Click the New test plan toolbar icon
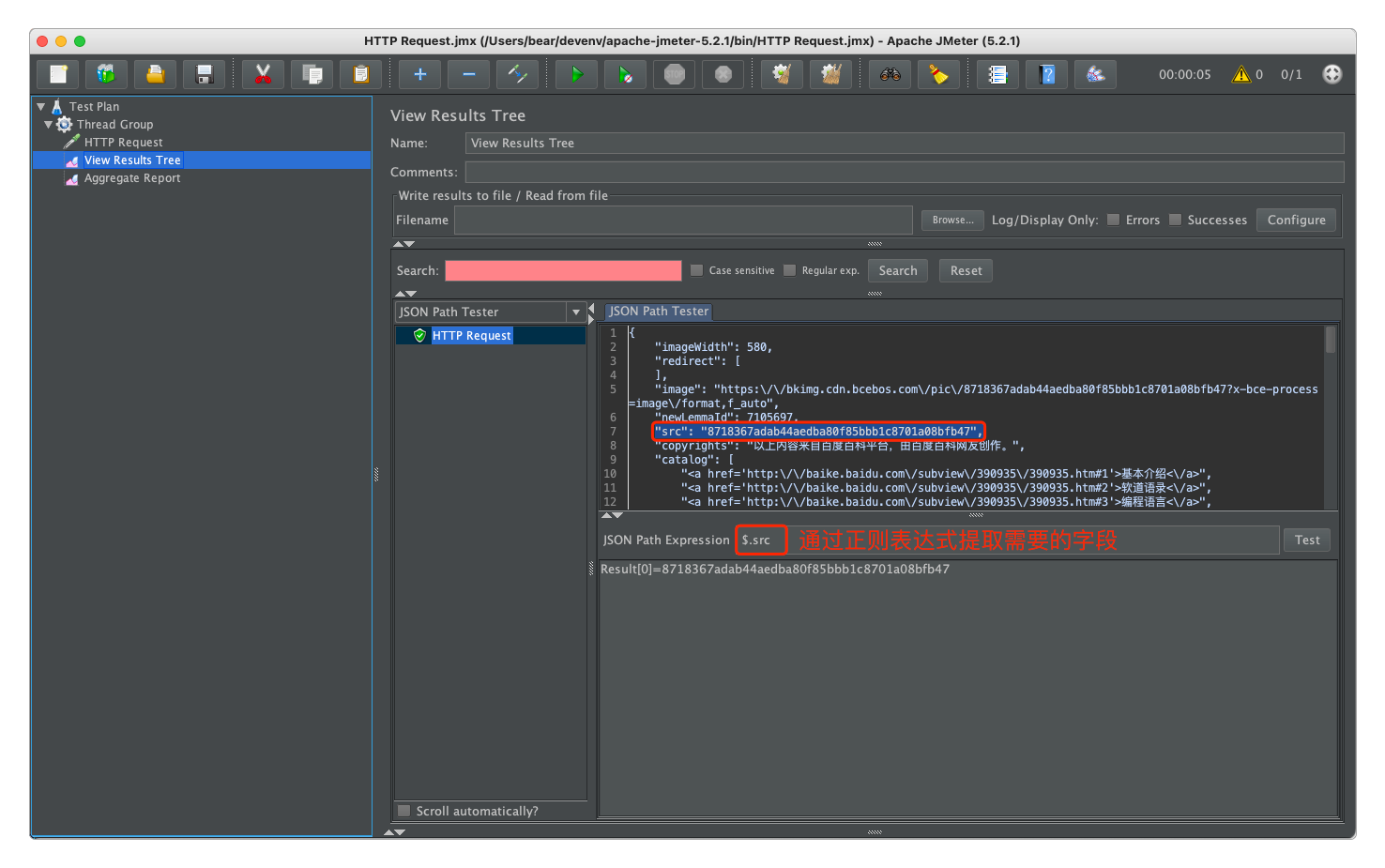This screenshot has width=1385, height=868. tap(58, 74)
